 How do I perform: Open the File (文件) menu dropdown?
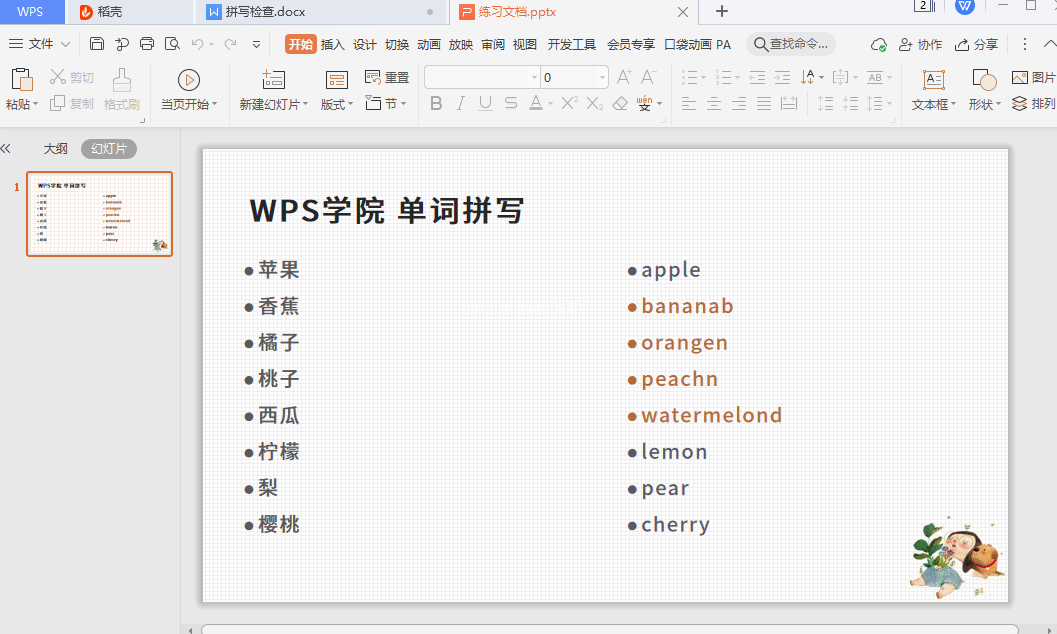(39, 44)
